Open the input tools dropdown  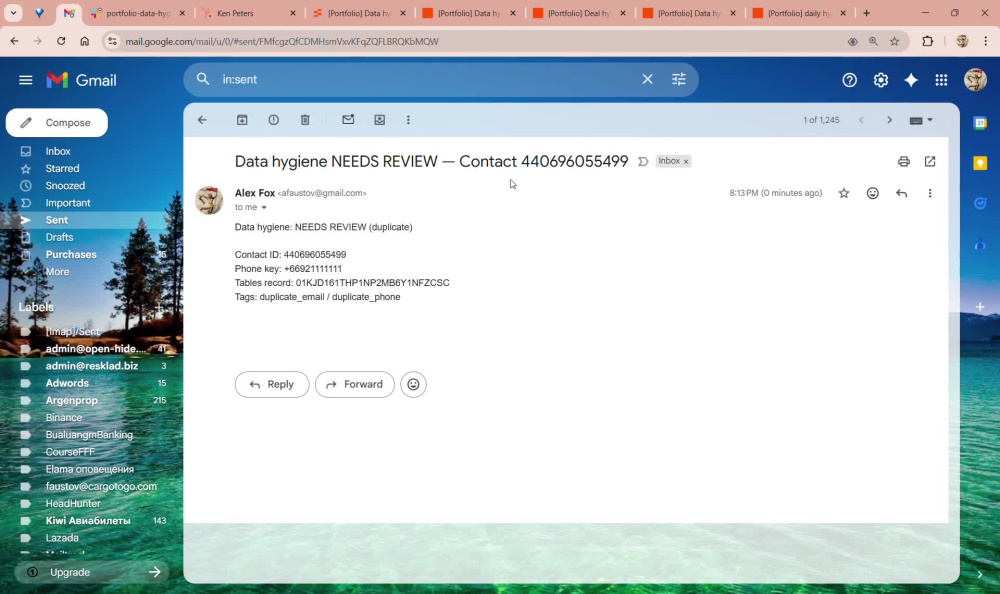(921, 120)
